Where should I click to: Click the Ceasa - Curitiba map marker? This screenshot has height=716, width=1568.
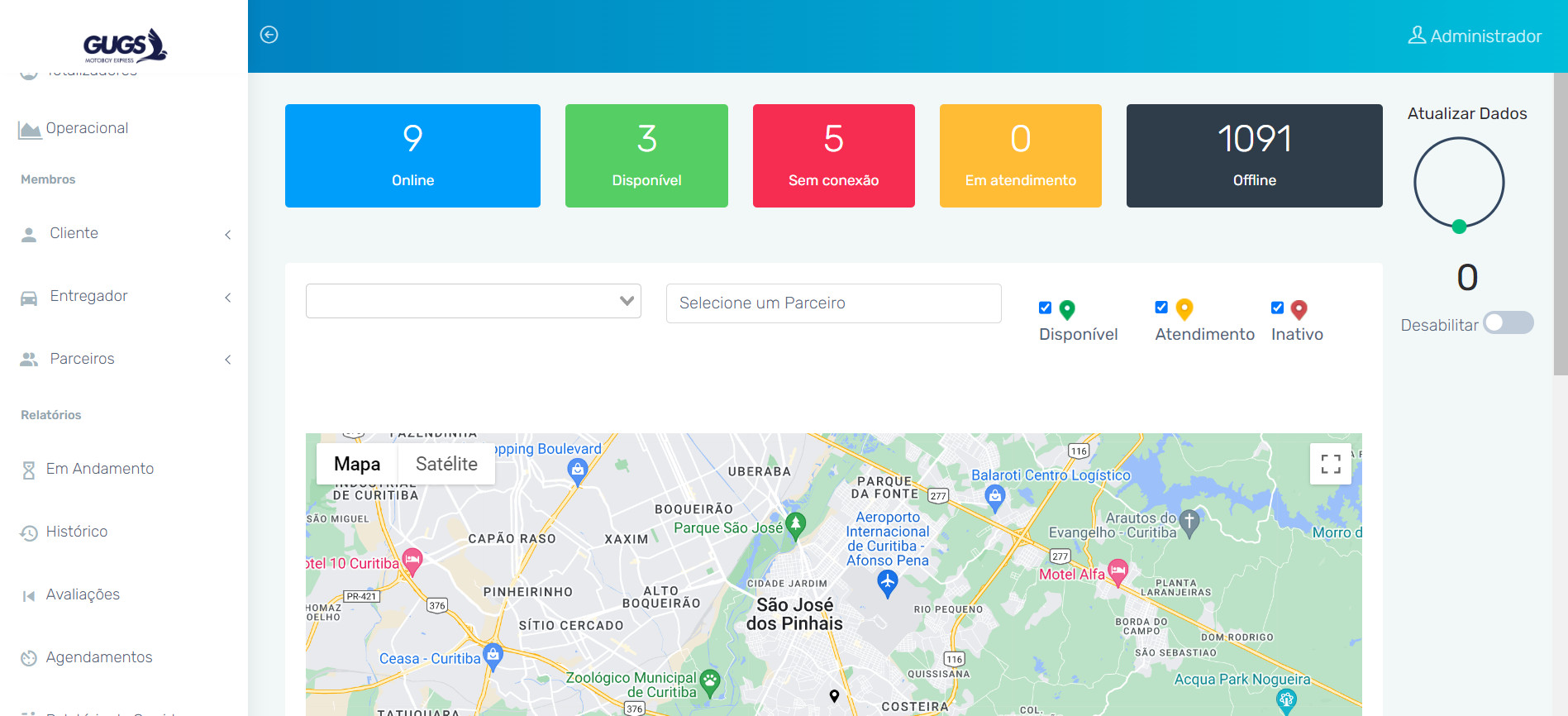493,655
